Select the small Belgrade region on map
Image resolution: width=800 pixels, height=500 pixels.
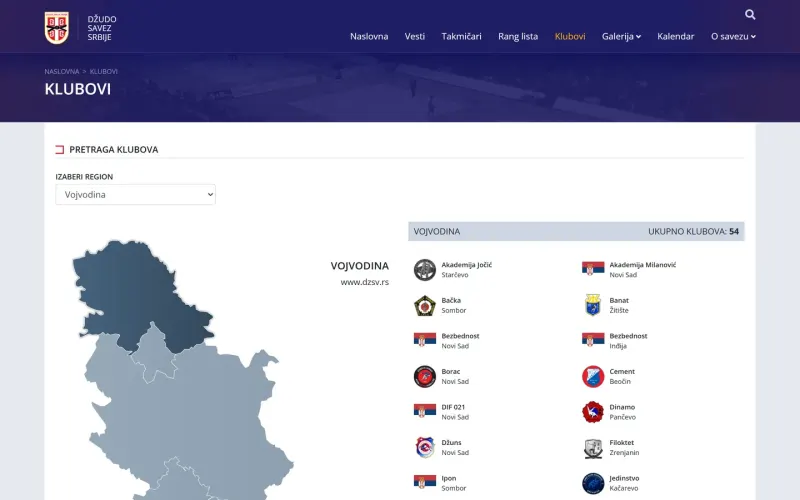tap(155, 355)
